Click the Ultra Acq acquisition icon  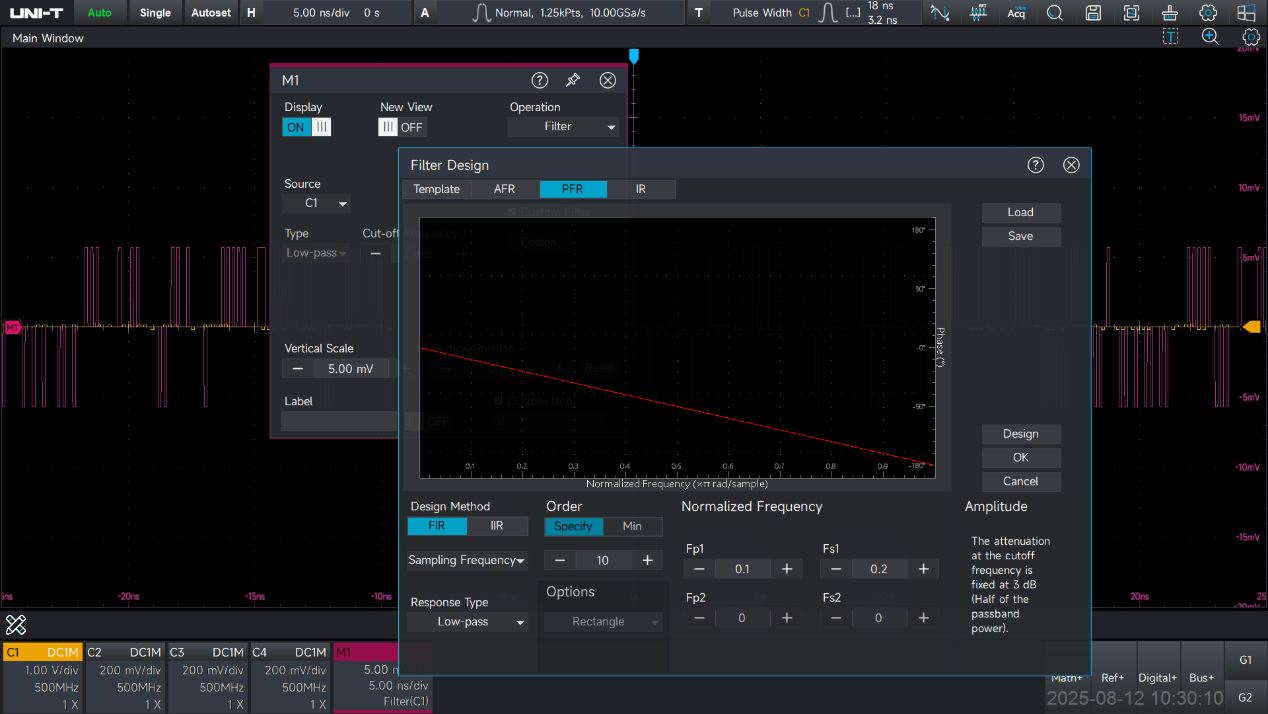pyautogui.click(x=1016, y=13)
